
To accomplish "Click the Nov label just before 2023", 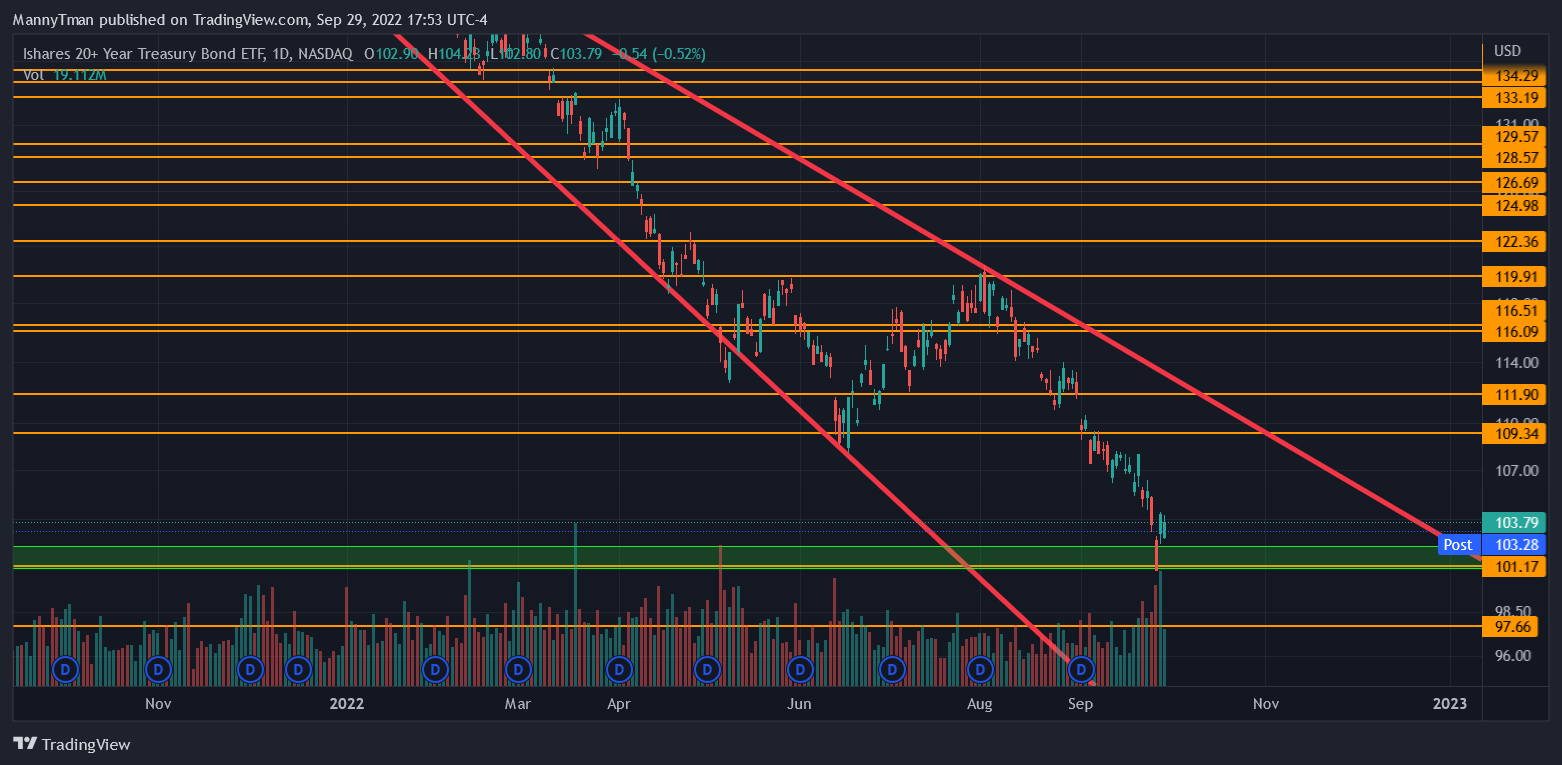I will (1266, 704).
